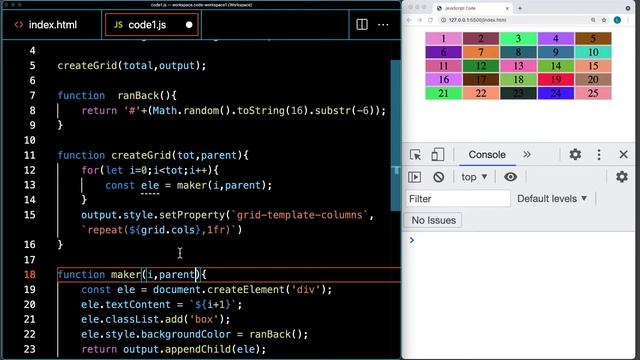Click the teal grid box numbered 10
640x360 pixels.
tap(593, 52)
